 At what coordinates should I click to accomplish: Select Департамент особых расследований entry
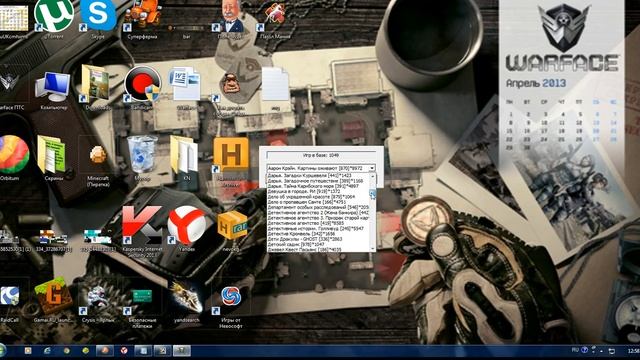pyautogui.click(x=318, y=207)
